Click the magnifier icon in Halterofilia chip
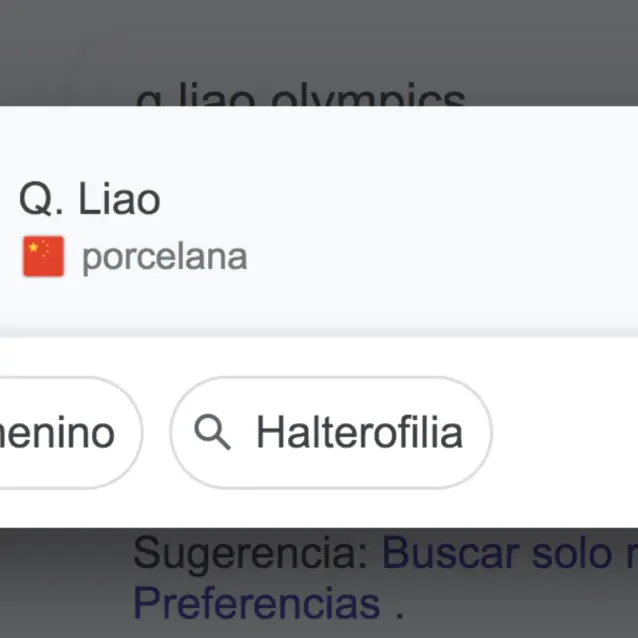 [212, 433]
